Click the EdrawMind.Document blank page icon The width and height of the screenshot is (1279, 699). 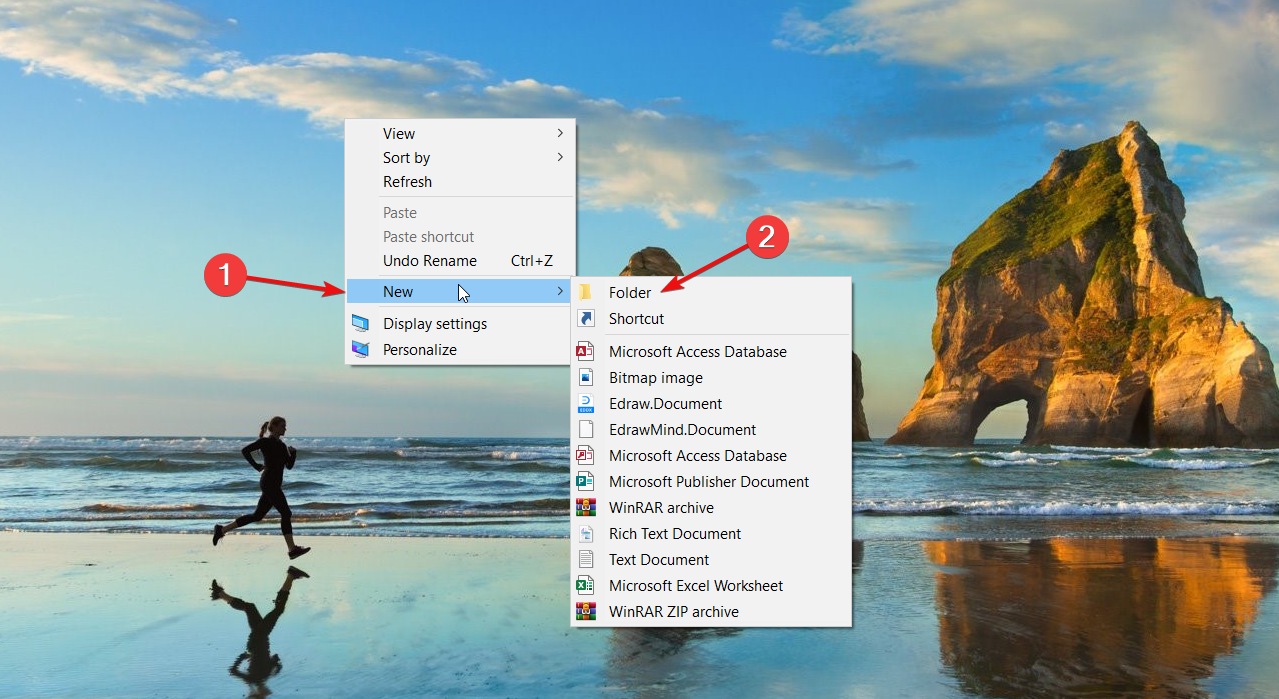click(x=586, y=430)
